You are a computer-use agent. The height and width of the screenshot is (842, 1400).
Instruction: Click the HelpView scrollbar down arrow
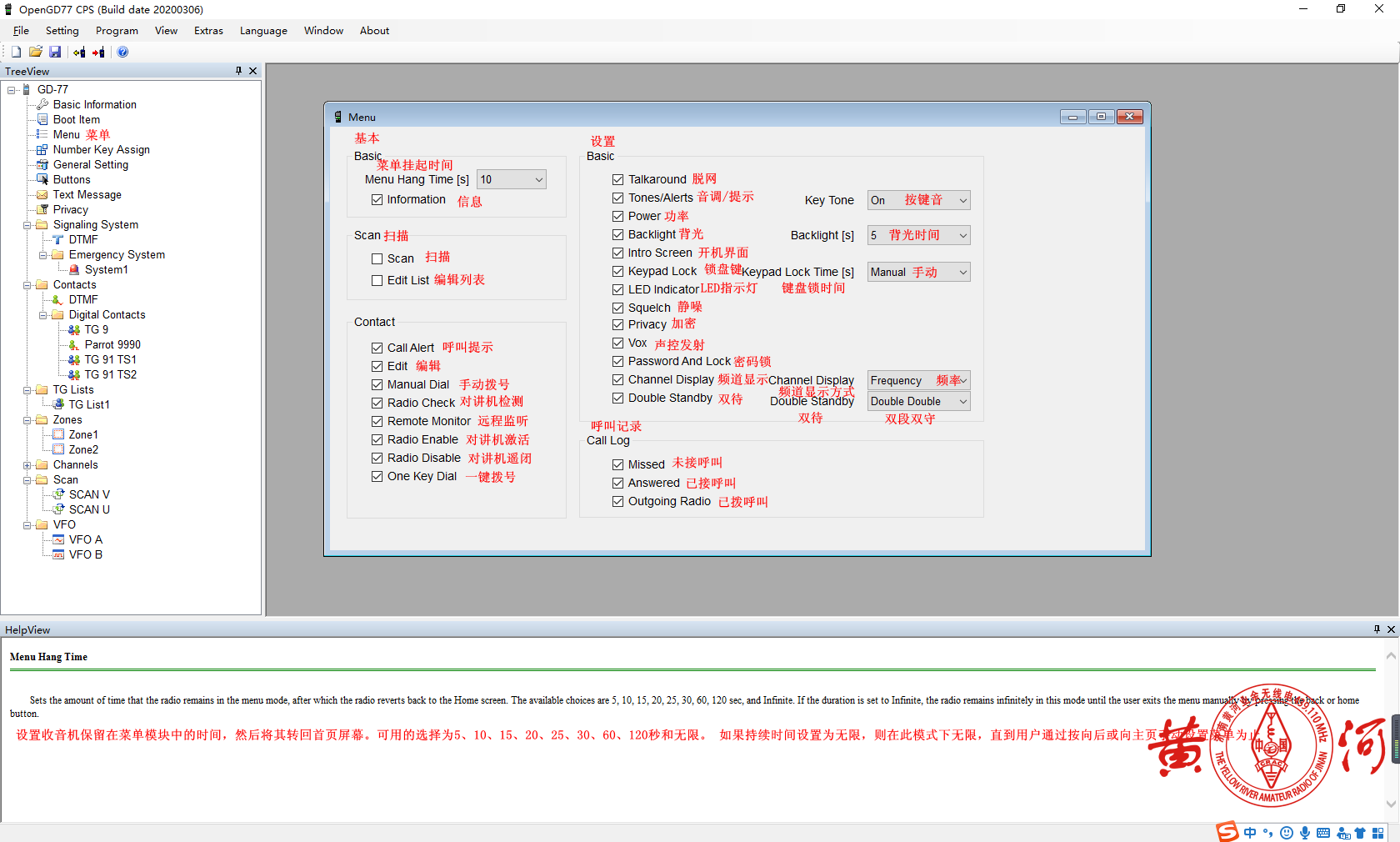point(1390,804)
